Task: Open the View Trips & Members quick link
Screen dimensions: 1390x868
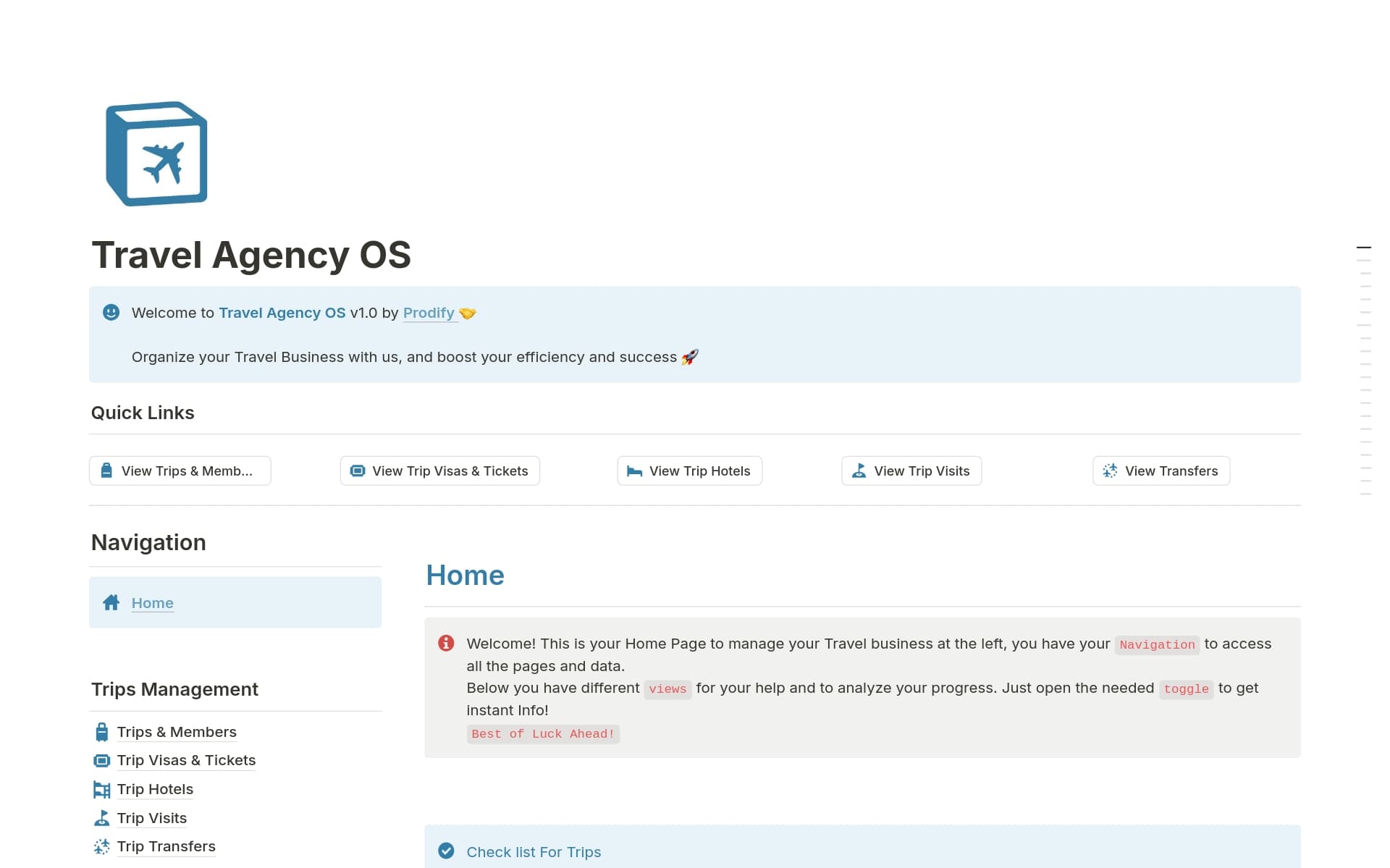Action: pos(180,471)
